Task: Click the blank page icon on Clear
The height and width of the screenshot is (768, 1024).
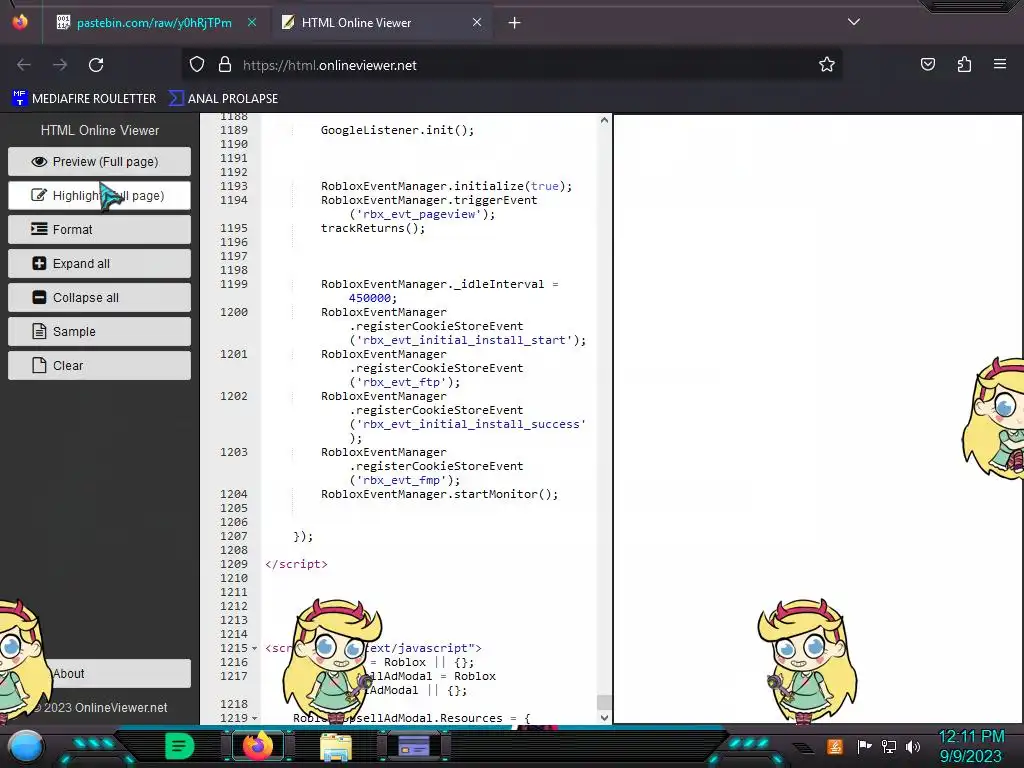Action: [39, 365]
